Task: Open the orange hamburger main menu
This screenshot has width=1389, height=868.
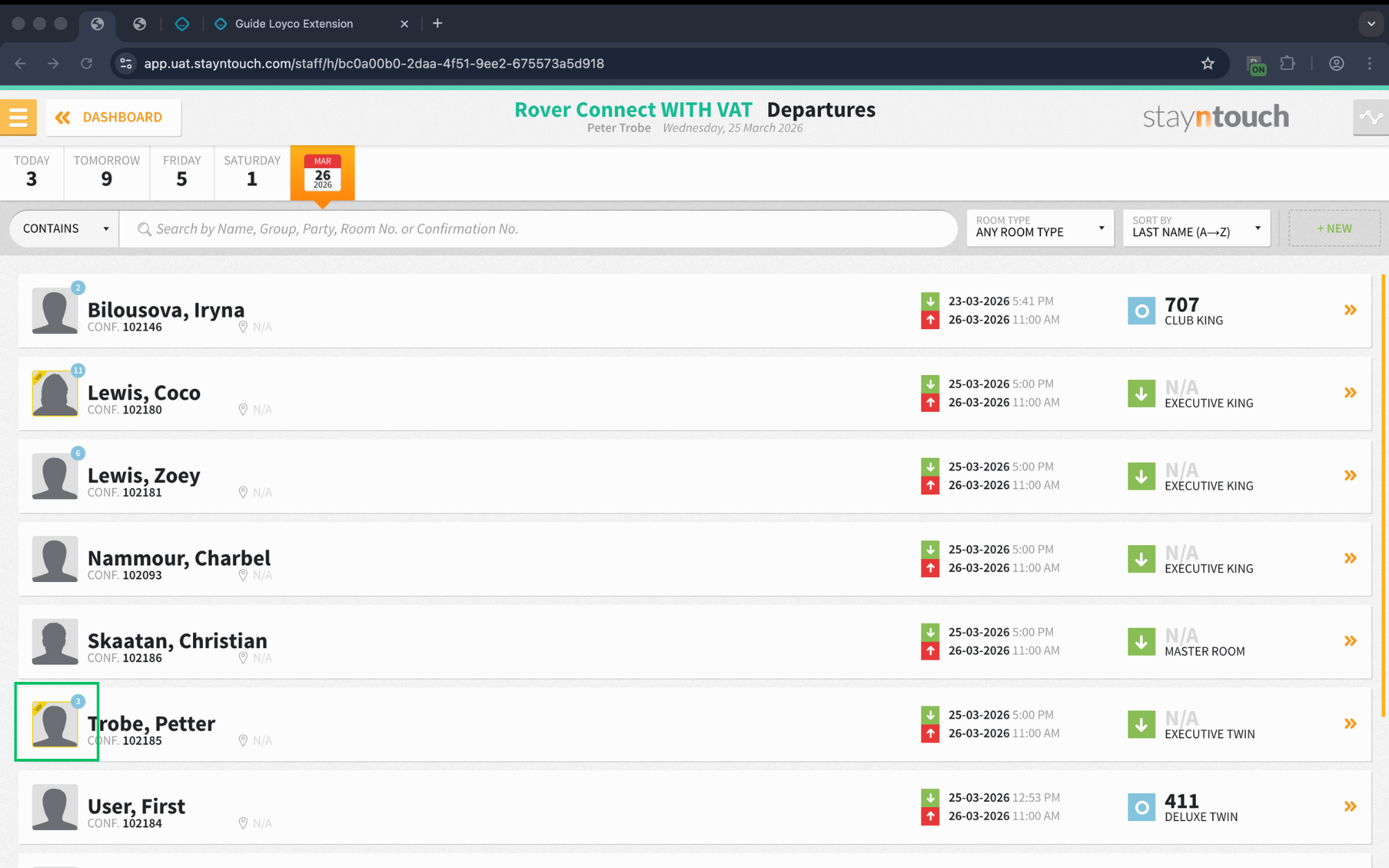Action: click(18, 117)
